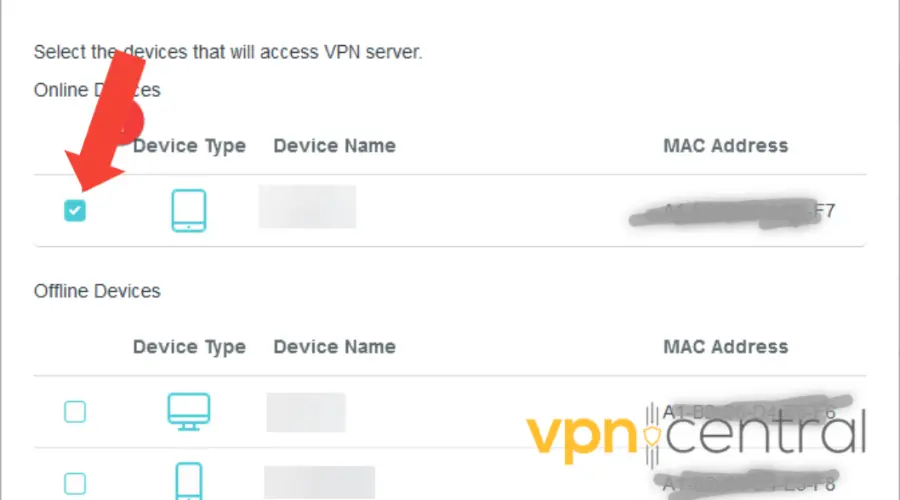Click the desktop monitor device icon
Viewport: 900px width, 500px height.
188,411
